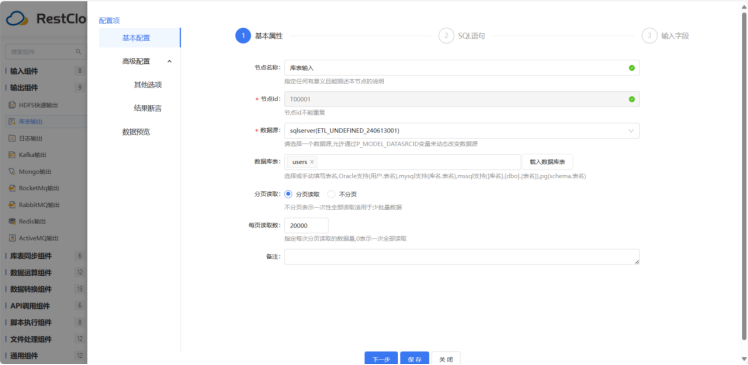748x365 pixels.
Task: Open the 数据源 sqlserver dropdown
Action: click(x=462, y=131)
